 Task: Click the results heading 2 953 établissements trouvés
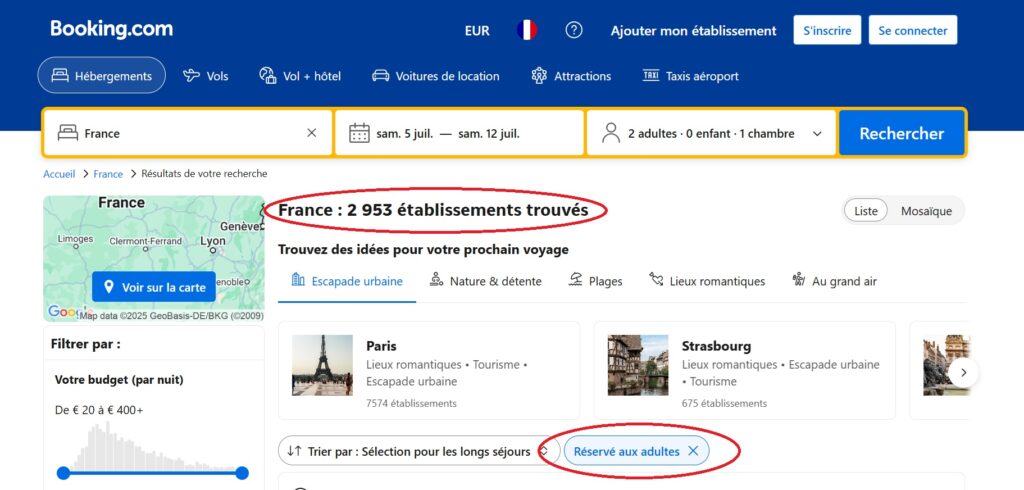click(x=434, y=210)
